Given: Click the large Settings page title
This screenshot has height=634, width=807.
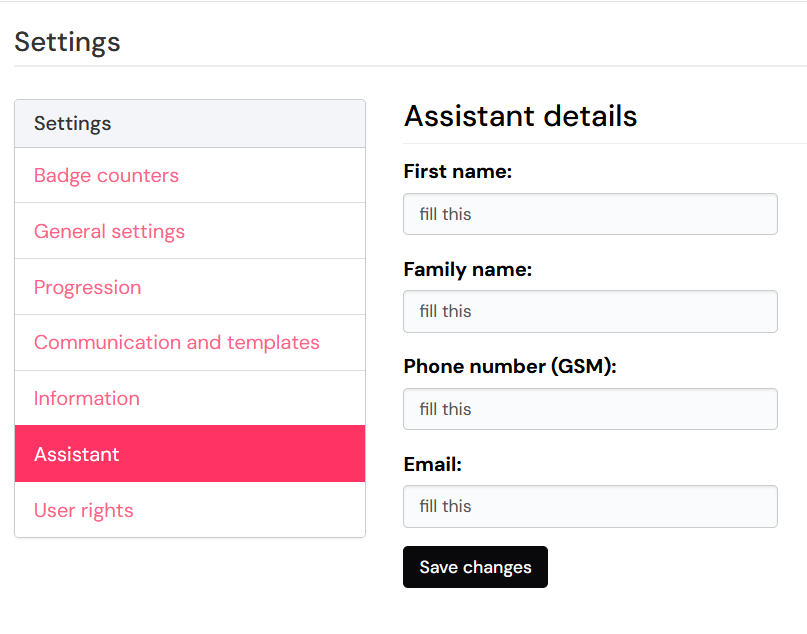Looking at the screenshot, I should [x=67, y=42].
